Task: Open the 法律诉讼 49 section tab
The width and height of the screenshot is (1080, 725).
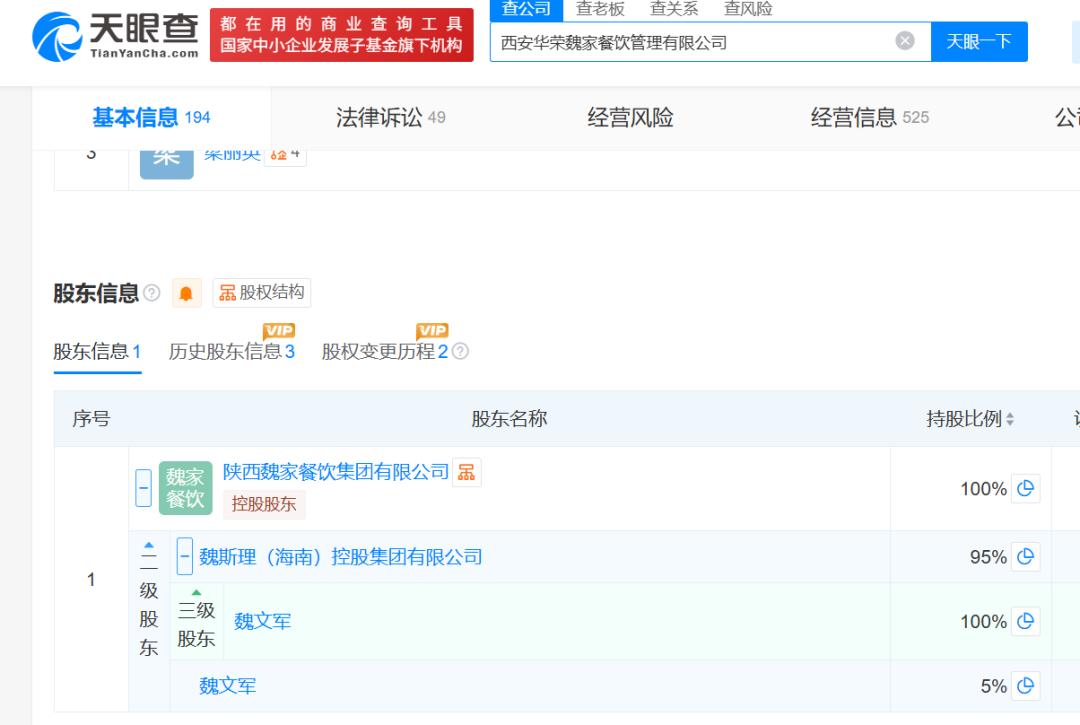Action: 391,118
